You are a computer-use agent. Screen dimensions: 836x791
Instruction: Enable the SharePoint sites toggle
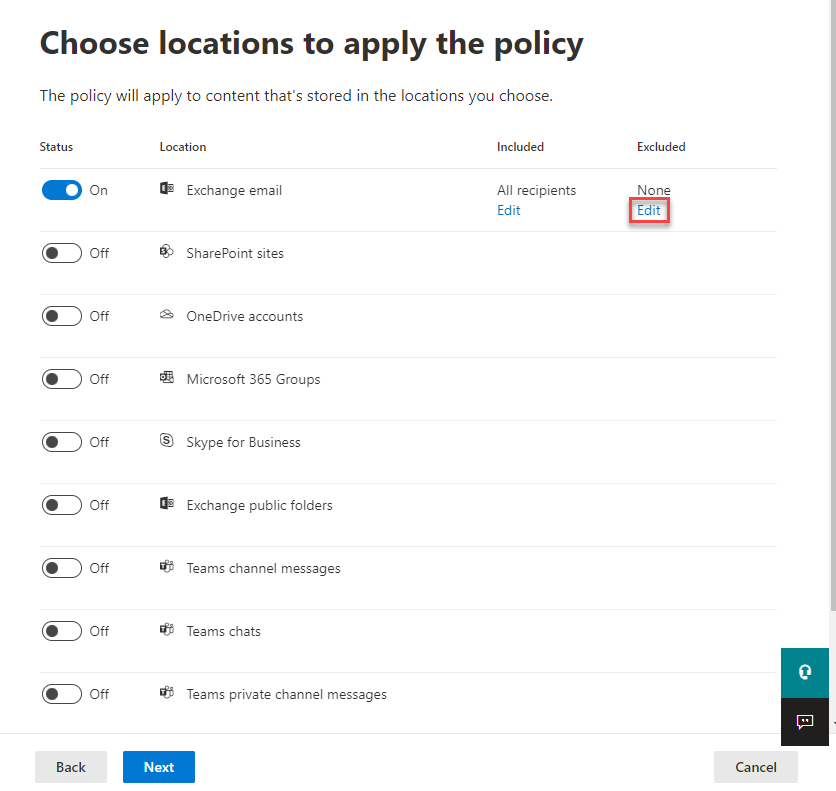(62, 253)
